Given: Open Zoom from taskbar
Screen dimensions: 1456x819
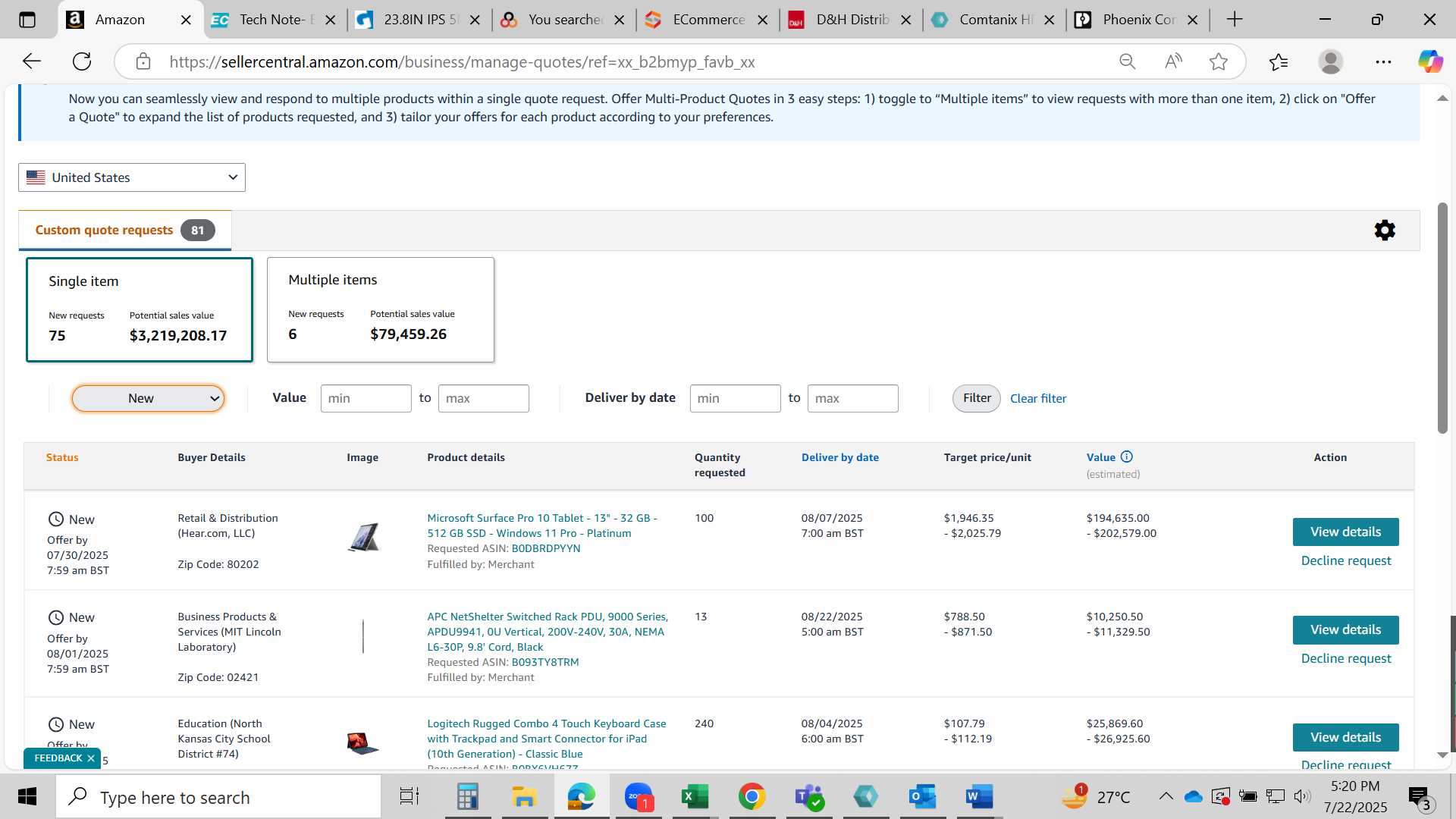Looking at the screenshot, I should (x=639, y=797).
